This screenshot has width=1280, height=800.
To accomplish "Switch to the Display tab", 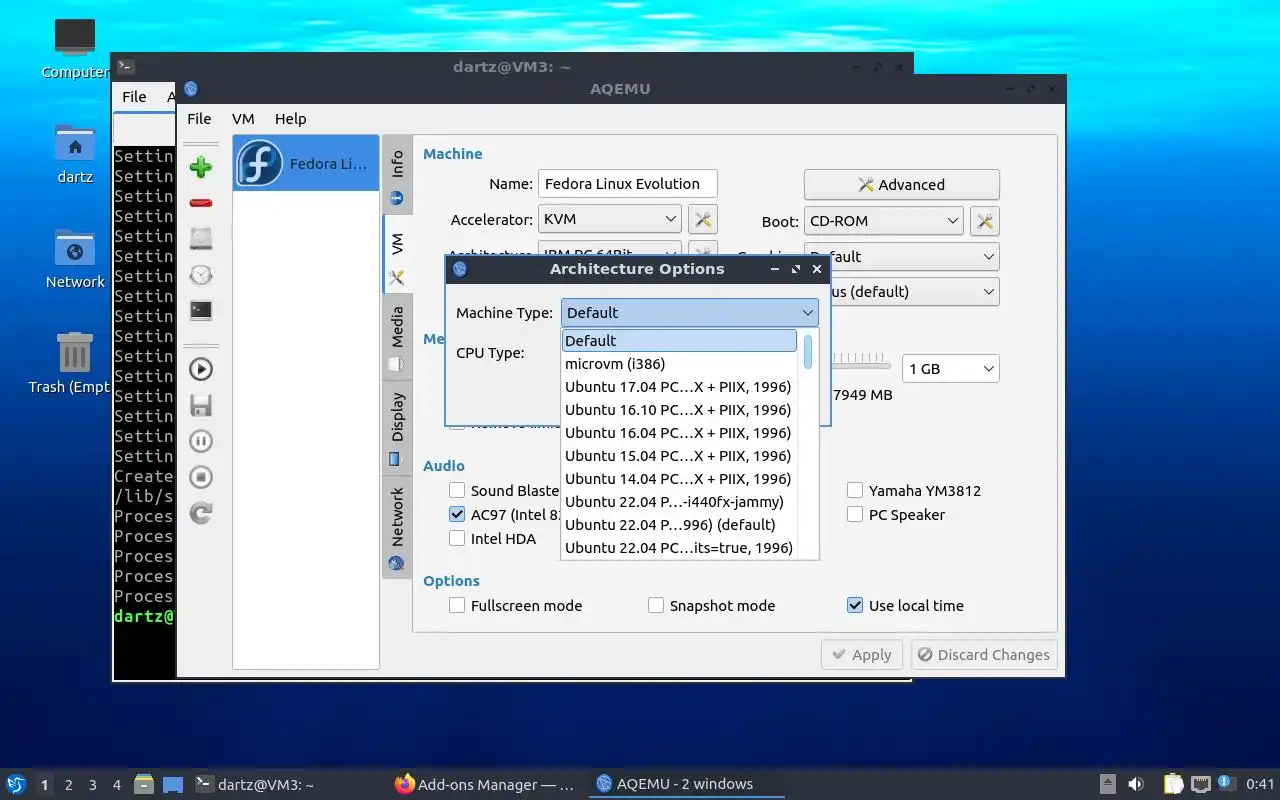I will click(x=397, y=429).
